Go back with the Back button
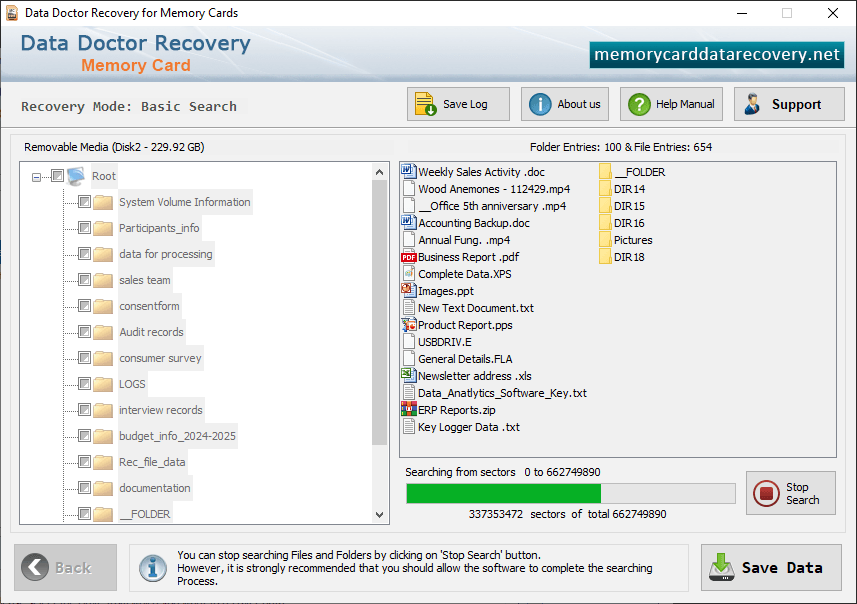 click(x=66, y=567)
